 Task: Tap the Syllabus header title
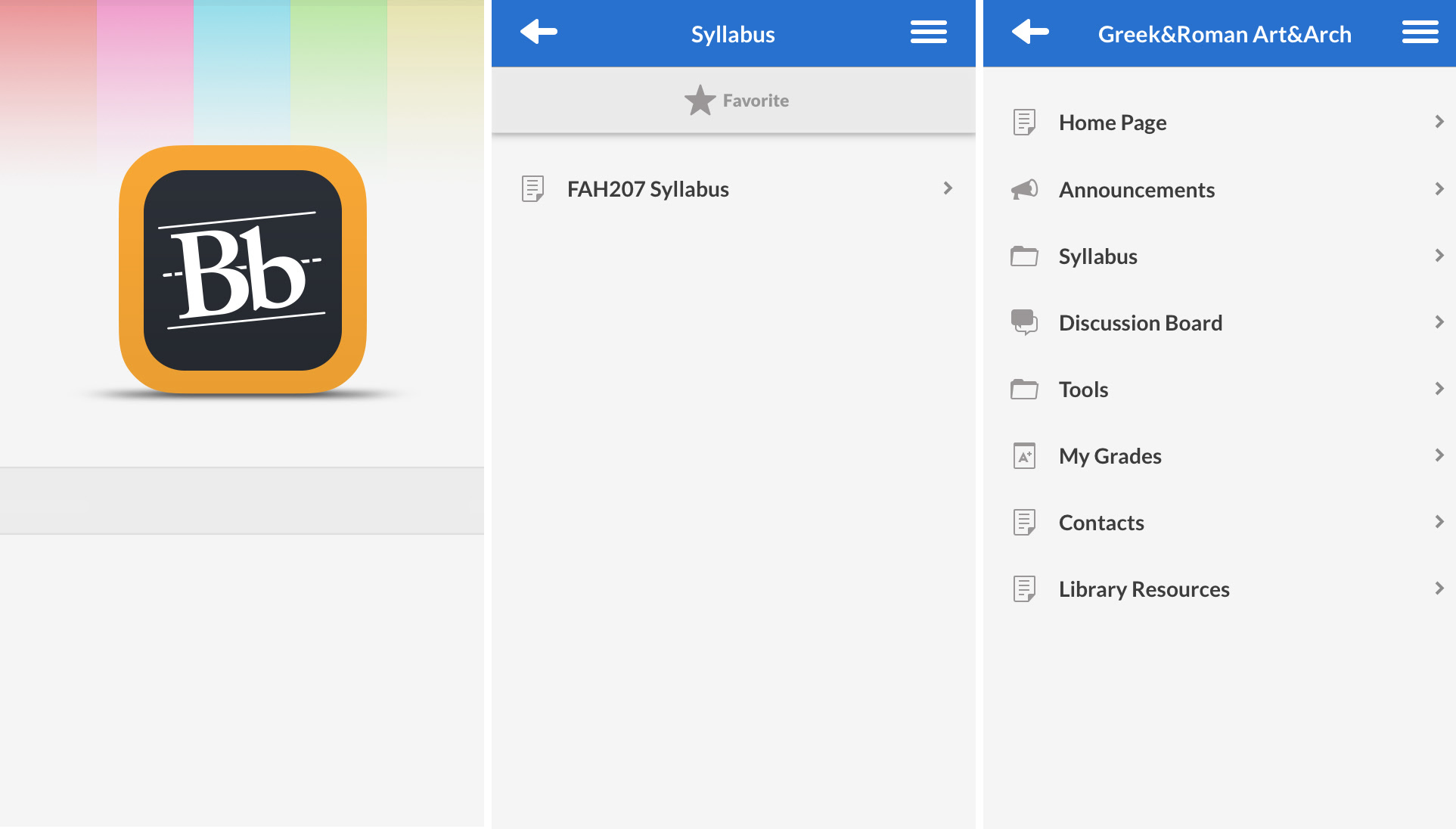[x=733, y=35]
